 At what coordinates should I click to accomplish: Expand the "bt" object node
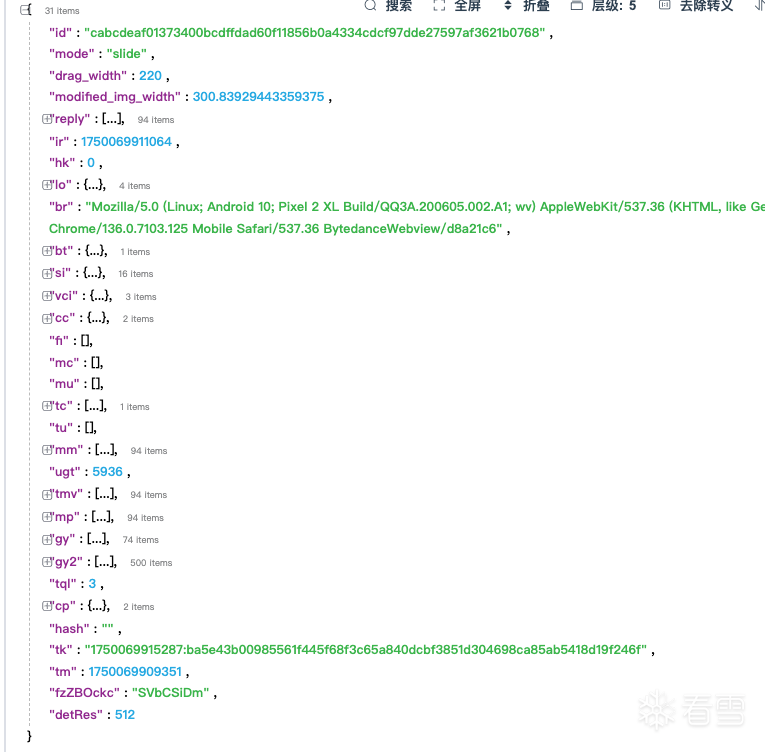(x=47, y=251)
